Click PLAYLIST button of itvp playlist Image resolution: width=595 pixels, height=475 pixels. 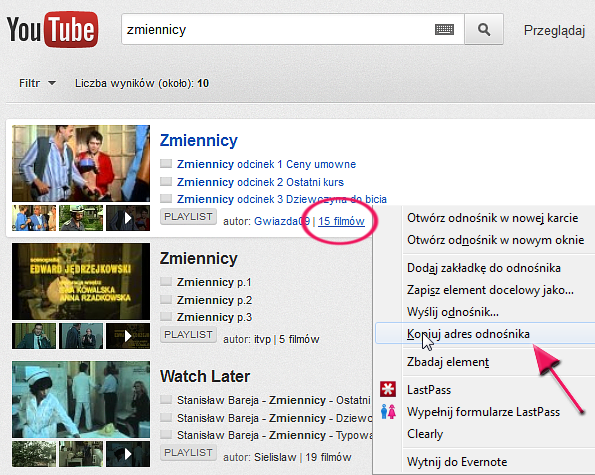click(188, 335)
